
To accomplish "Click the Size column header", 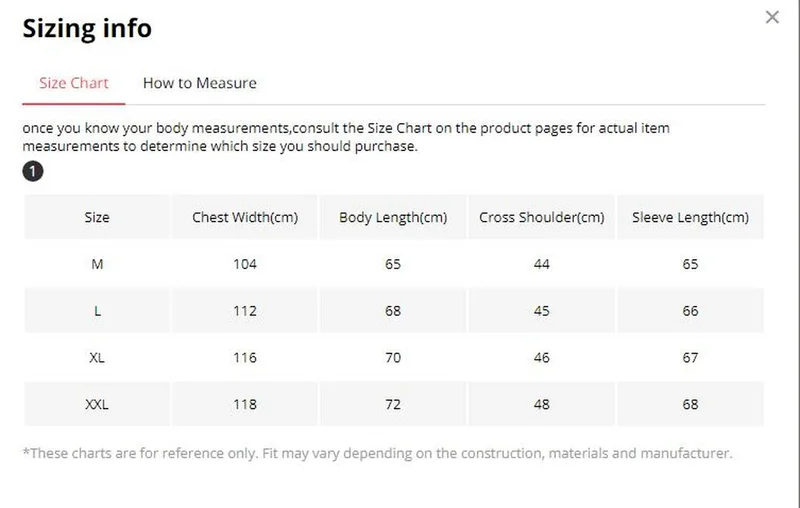I will [x=97, y=217].
